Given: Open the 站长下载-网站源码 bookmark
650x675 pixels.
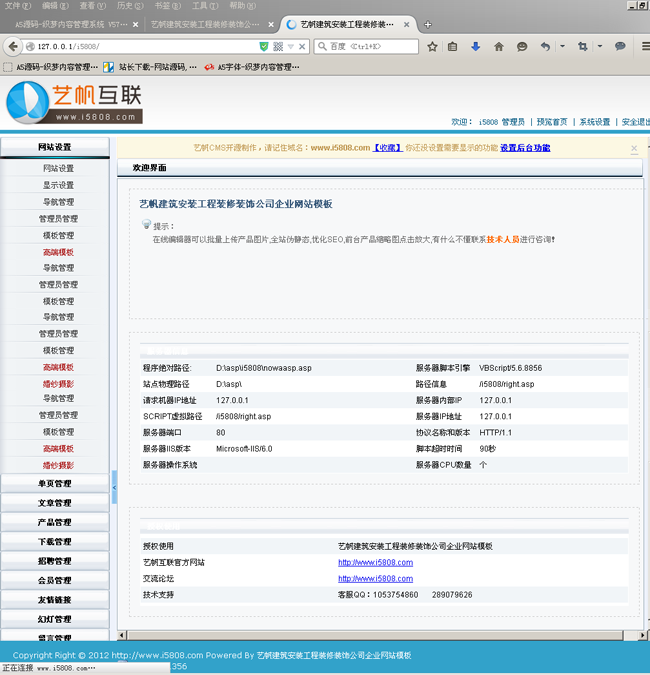Looking at the screenshot, I should (150, 67).
